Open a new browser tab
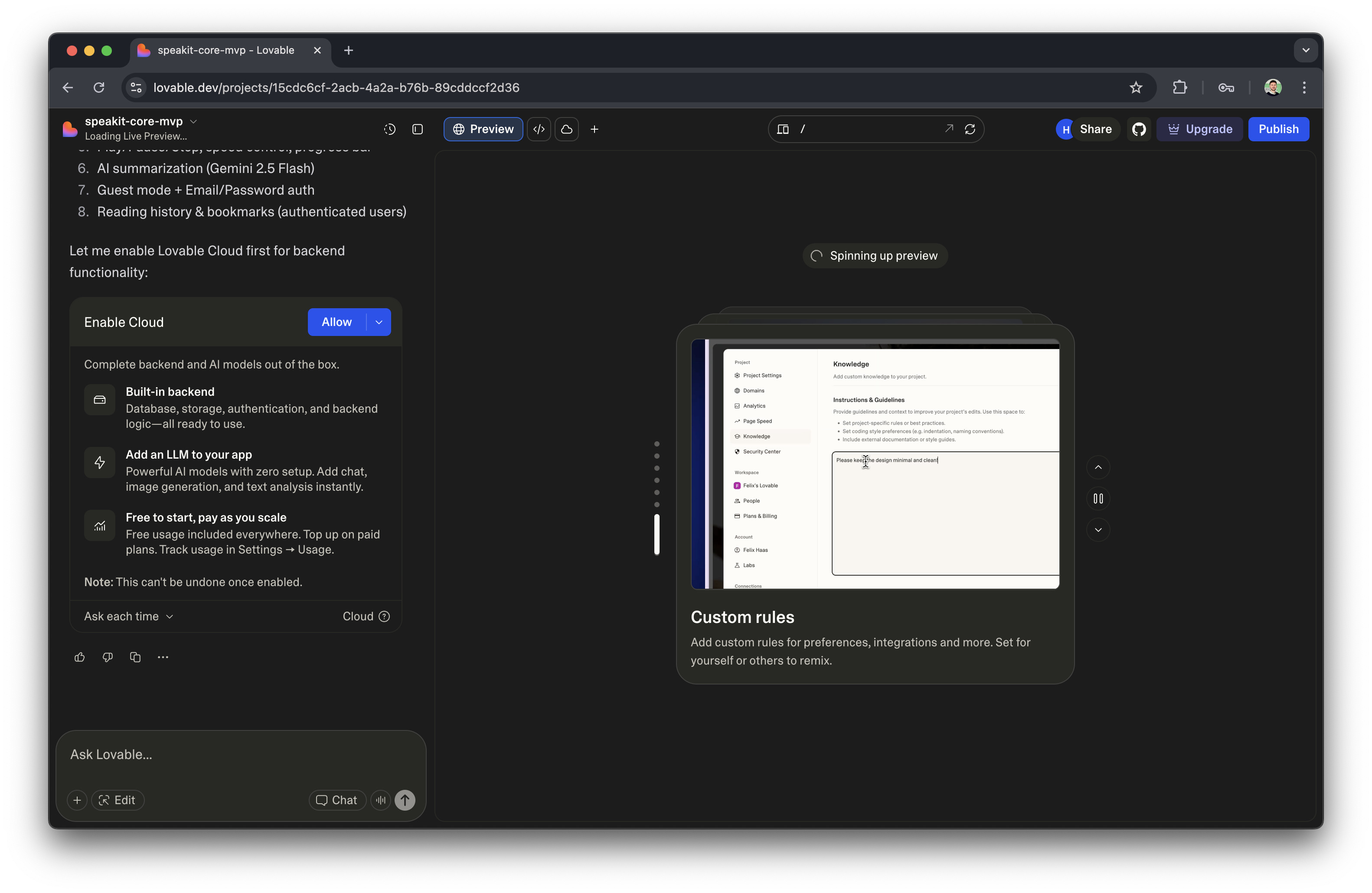The height and width of the screenshot is (893, 1372). [348, 51]
